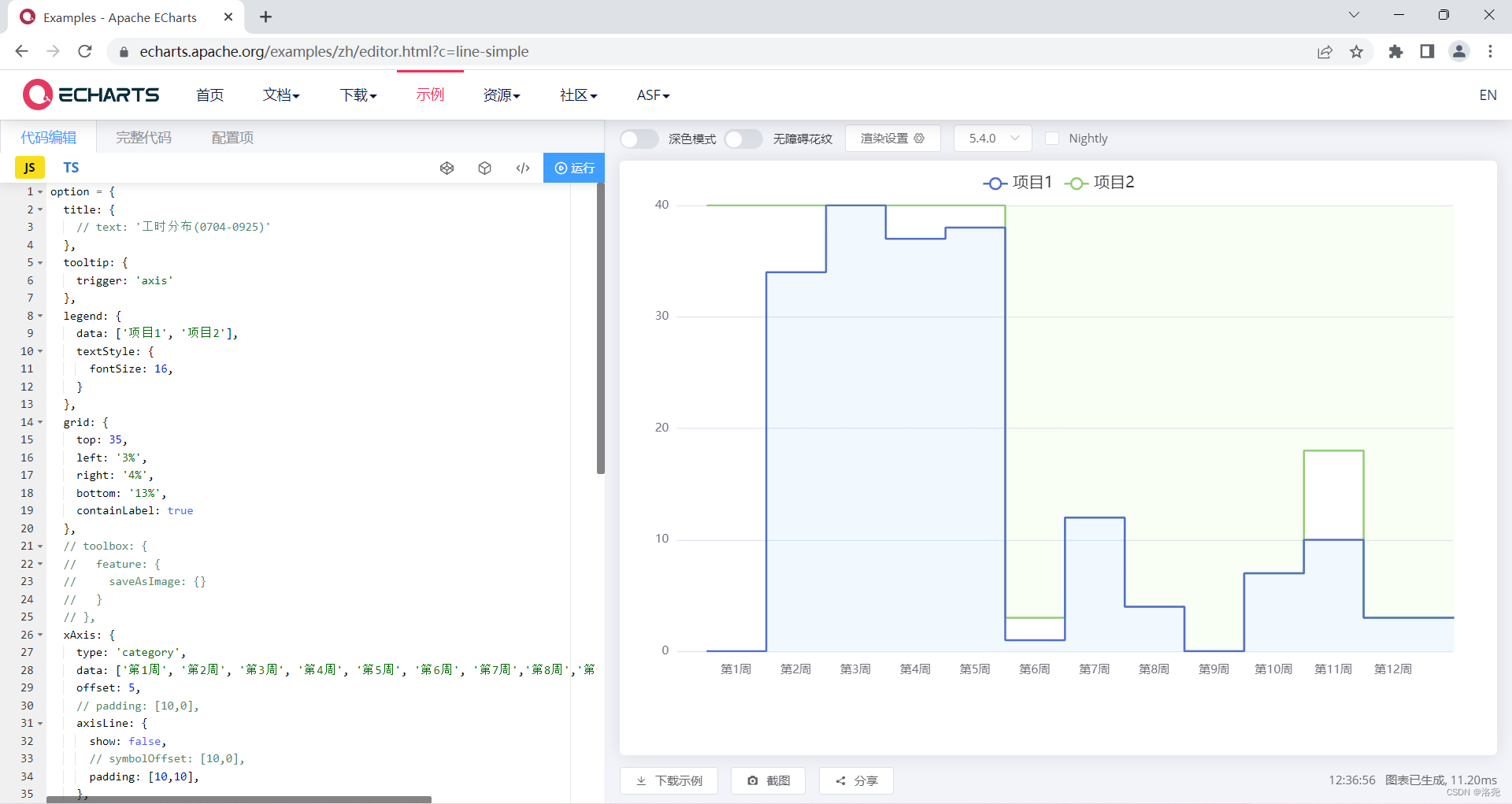Open the 5.4.0 version dropdown
The height and width of the screenshot is (804, 1512).
[991, 138]
